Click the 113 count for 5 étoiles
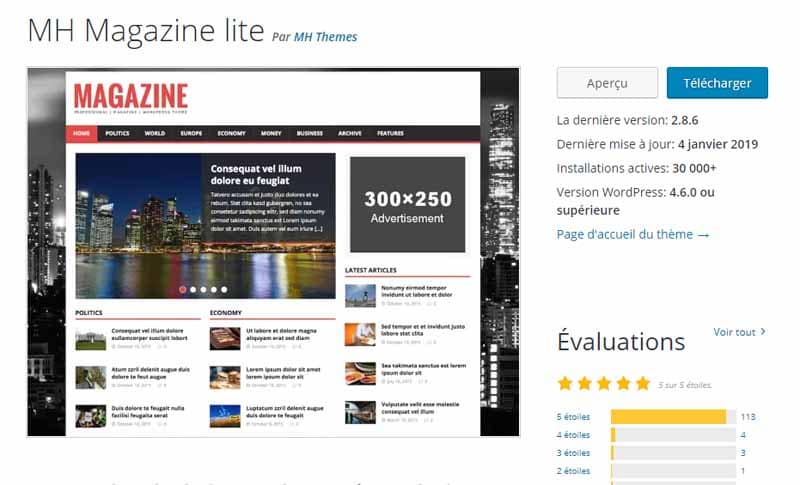Image resolution: width=800 pixels, height=485 pixels. (748, 417)
